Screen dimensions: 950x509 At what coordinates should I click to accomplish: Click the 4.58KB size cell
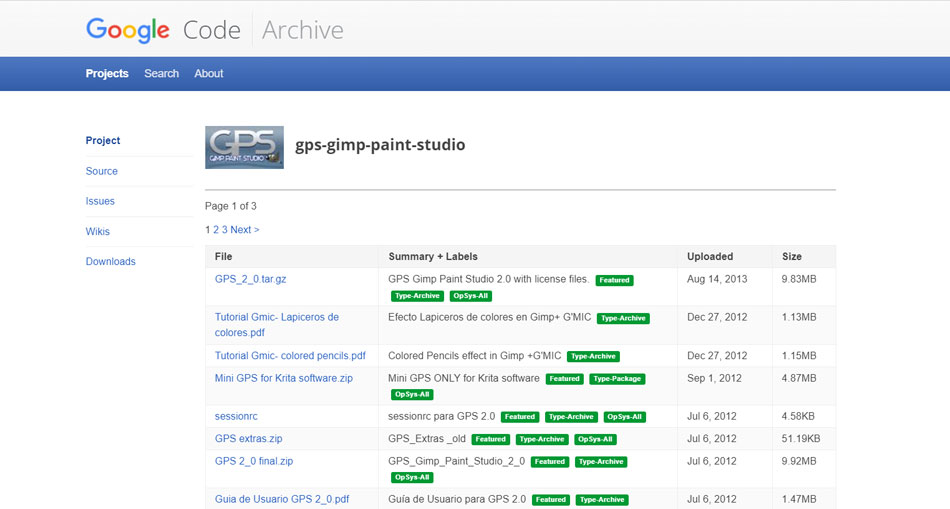click(798, 416)
